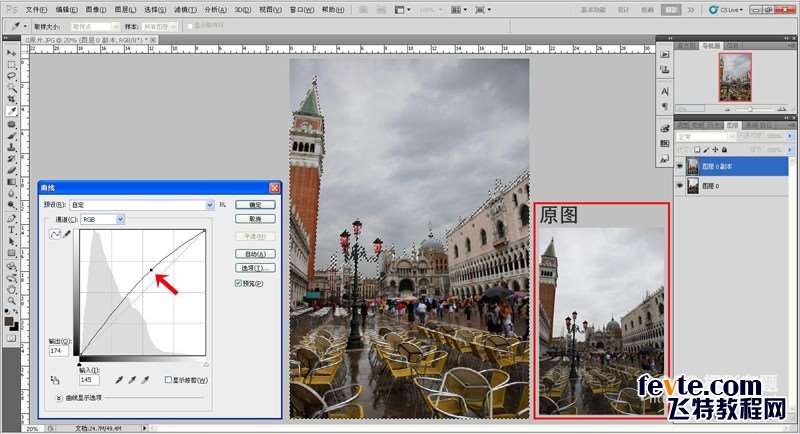800x434 pixels.
Task: Close the Curves dialog
Action: point(274,188)
